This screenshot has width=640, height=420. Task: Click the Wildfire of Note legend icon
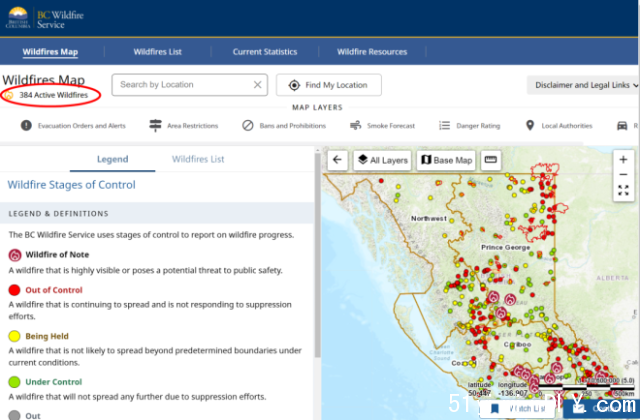[15, 255]
